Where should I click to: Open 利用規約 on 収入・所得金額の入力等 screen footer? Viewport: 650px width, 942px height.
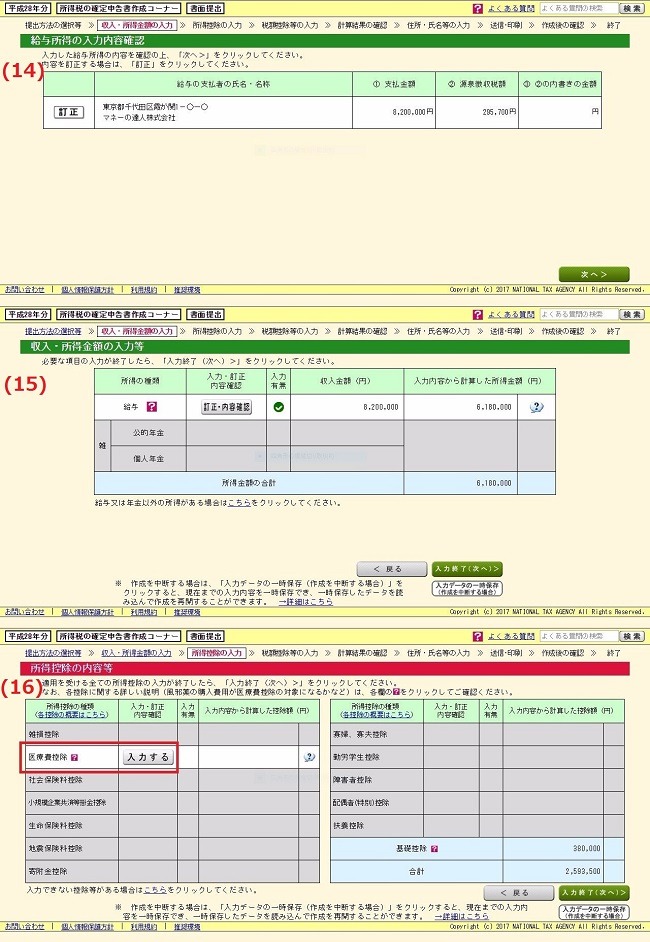click(144, 612)
